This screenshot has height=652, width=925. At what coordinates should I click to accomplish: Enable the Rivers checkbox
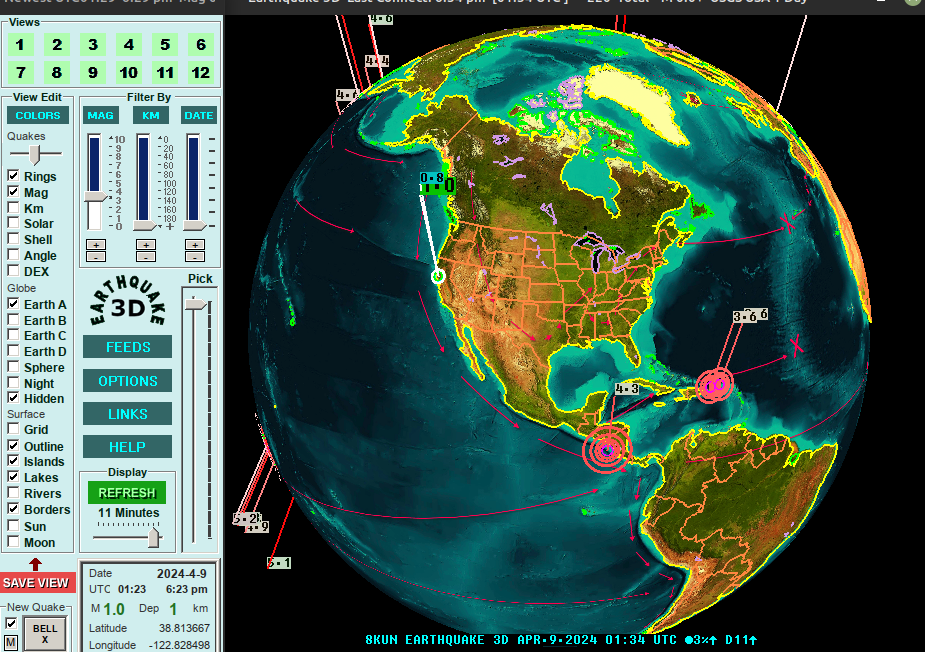click(x=13, y=493)
